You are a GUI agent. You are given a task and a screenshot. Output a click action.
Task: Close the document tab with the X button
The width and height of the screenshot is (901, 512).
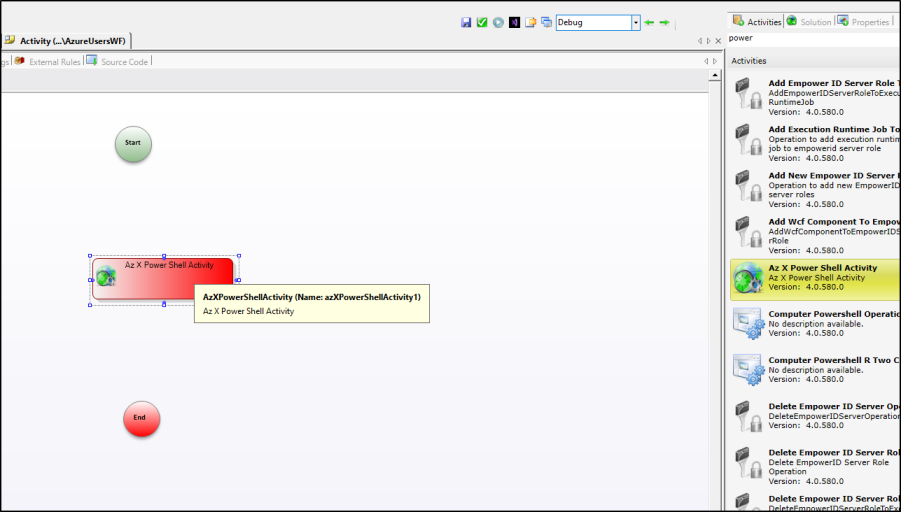coord(718,41)
